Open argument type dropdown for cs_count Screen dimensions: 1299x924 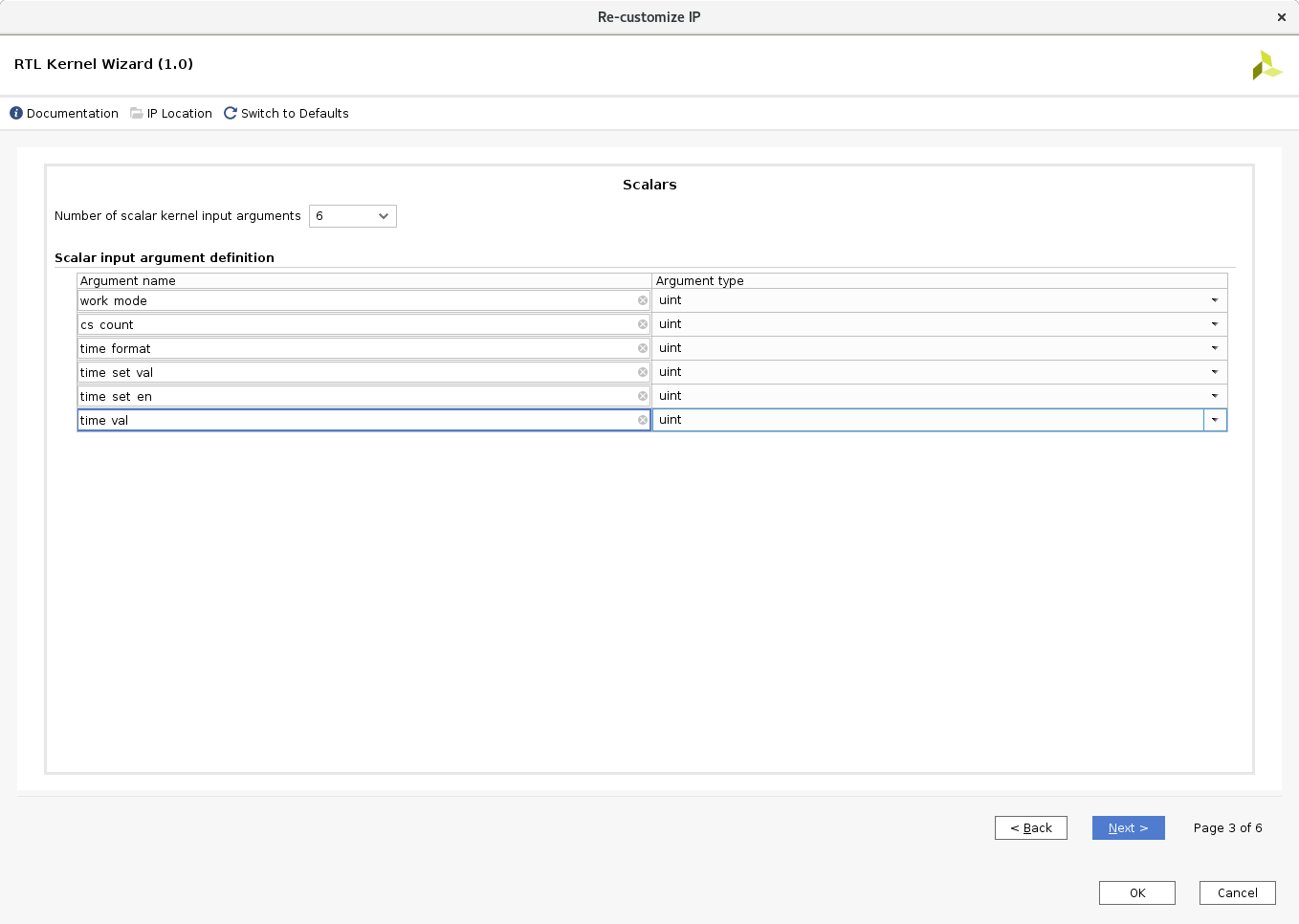(1215, 324)
